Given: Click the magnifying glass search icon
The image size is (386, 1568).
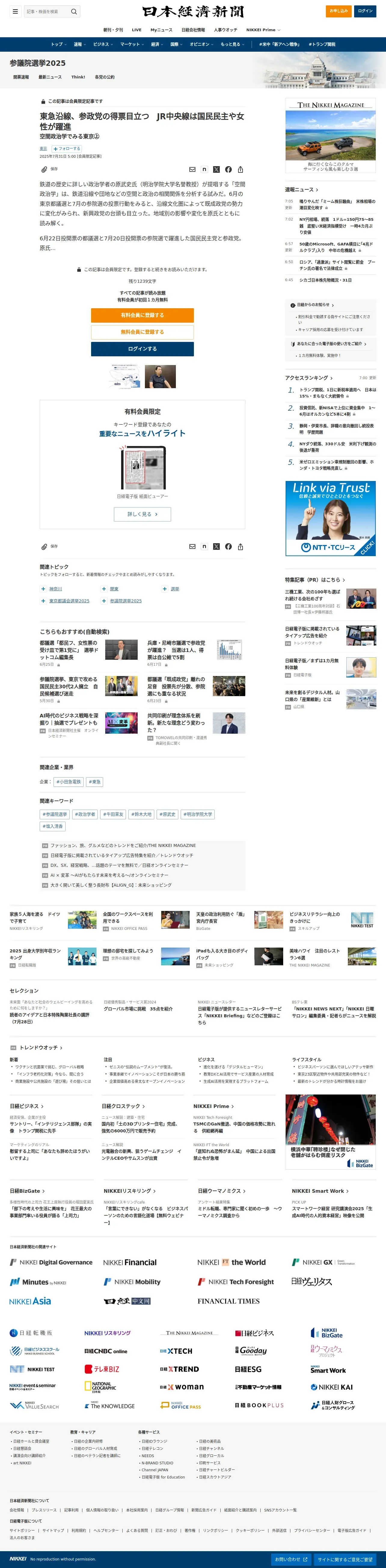Looking at the screenshot, I should (74, 11).
